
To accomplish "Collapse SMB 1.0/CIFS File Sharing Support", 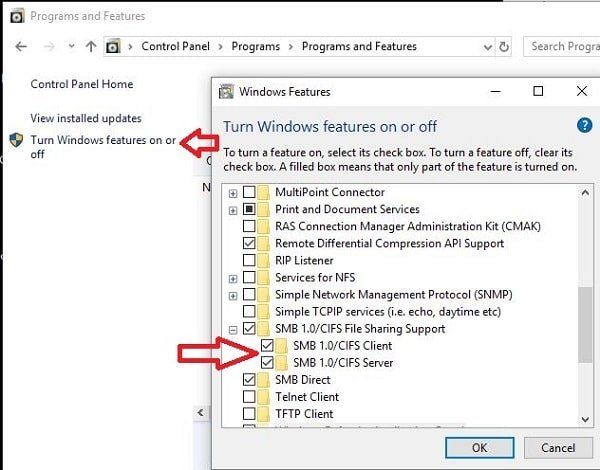I will coord(233,328).
